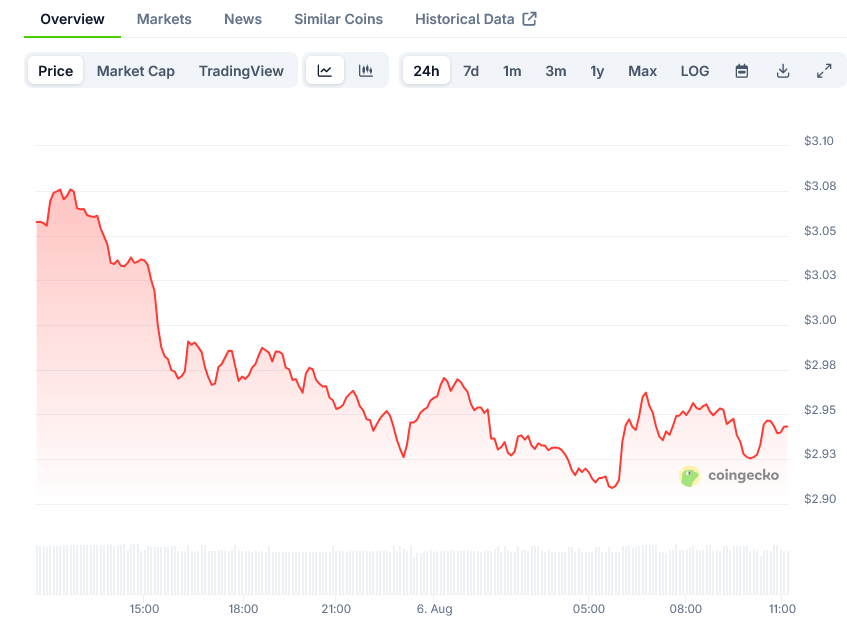Open the calendar date range picker
The height and width of the screenshot is (627, 847).
(x=742, y=71)
